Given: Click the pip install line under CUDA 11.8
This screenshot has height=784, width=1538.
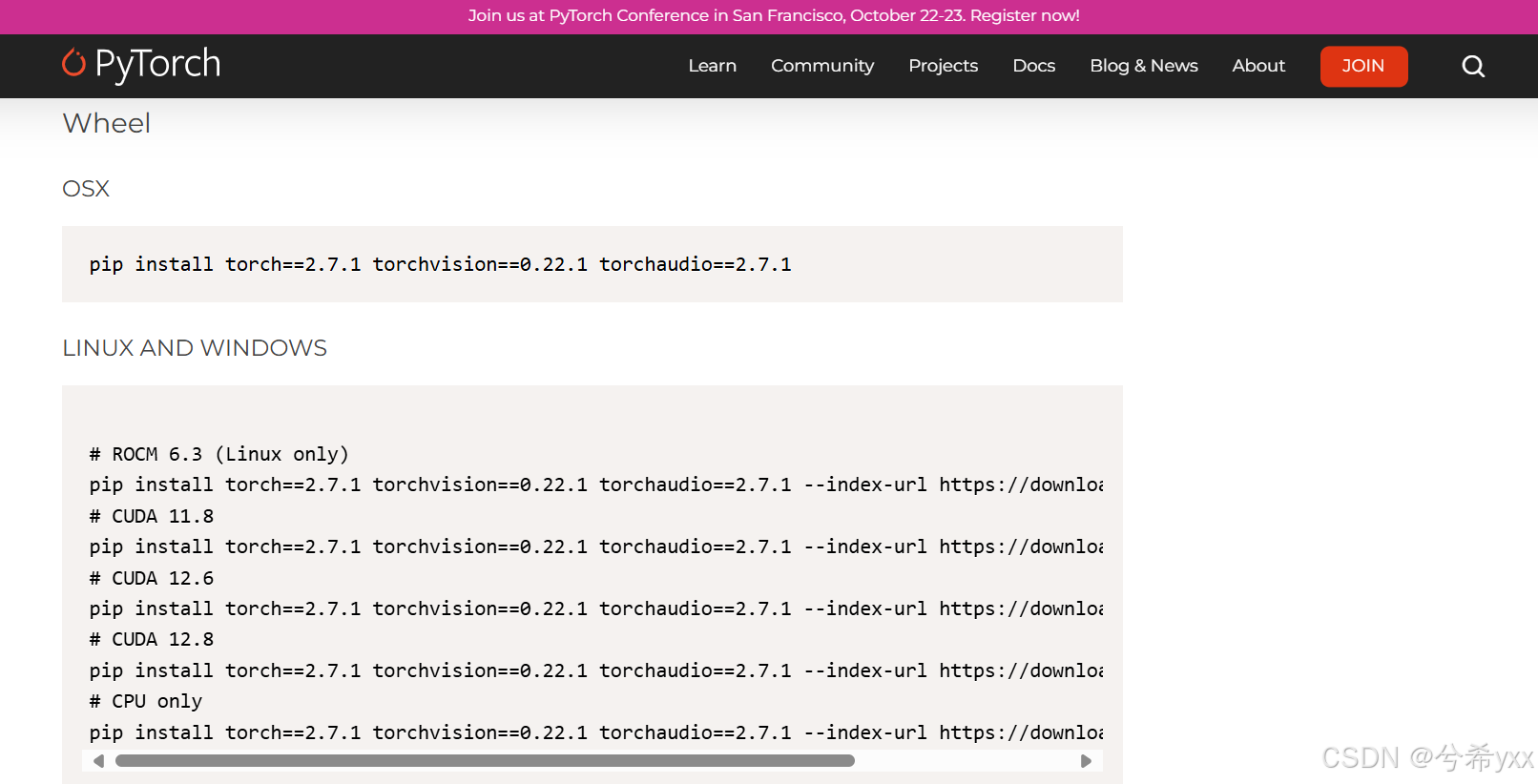Looking at the screenshot, I should (x=596, y=547).
